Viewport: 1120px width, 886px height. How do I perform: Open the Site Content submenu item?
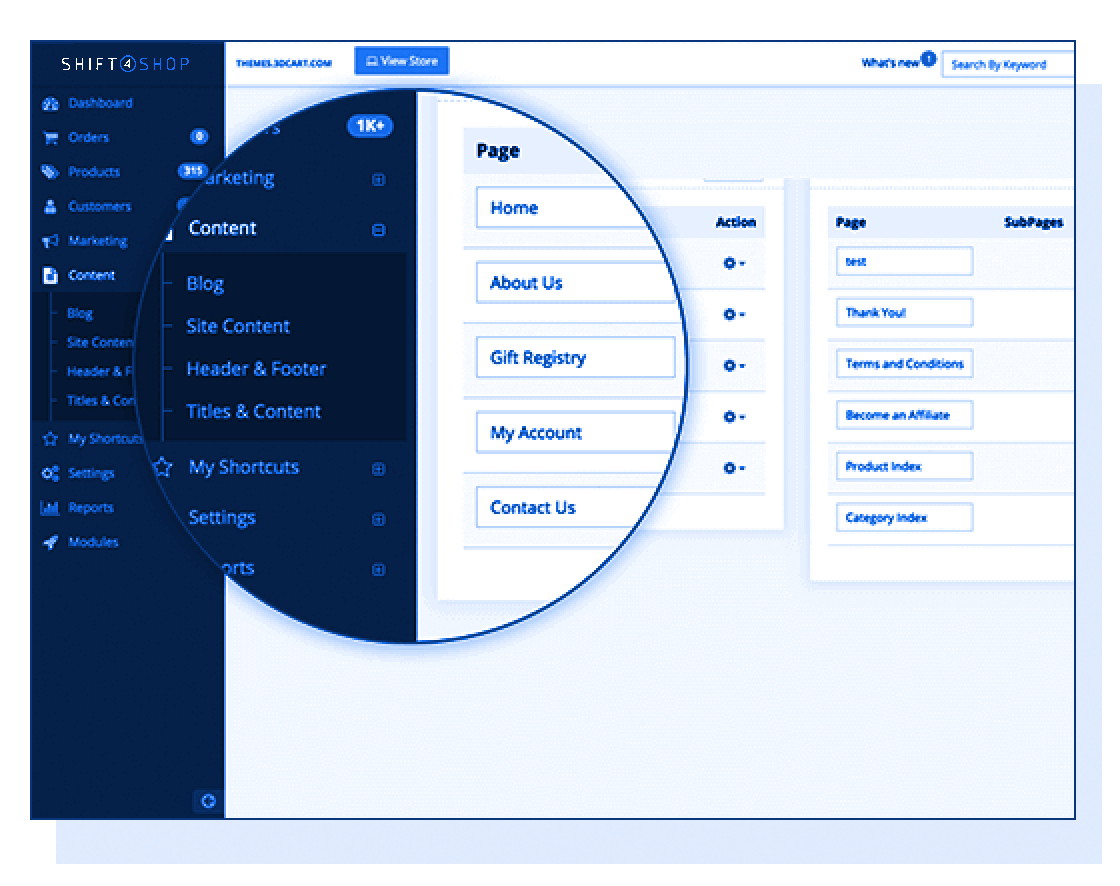pyautogui.click(x=238, y=327)
